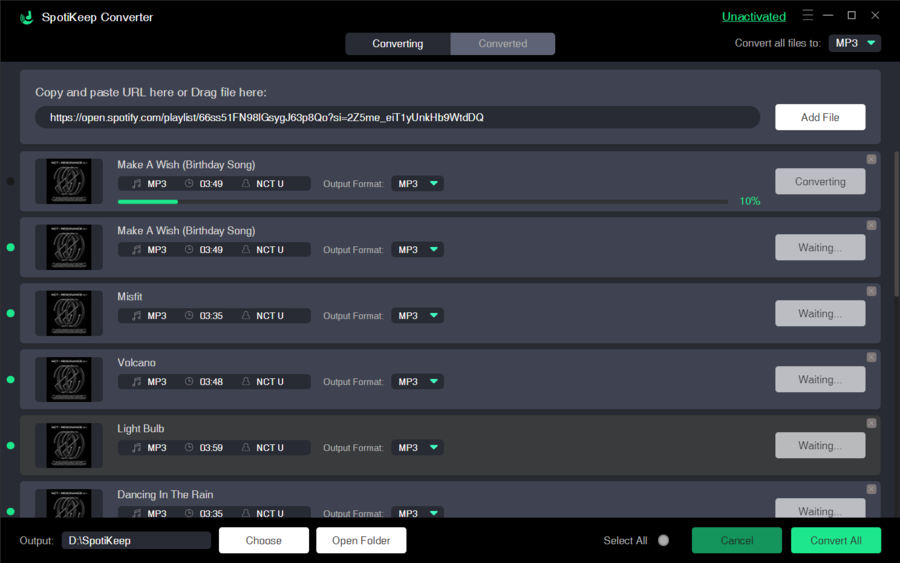This screenshot has height=563, width=900.
Task: Remove the Volcano track with its X icon
Action: pyautogui.click(x=871, y=357)
